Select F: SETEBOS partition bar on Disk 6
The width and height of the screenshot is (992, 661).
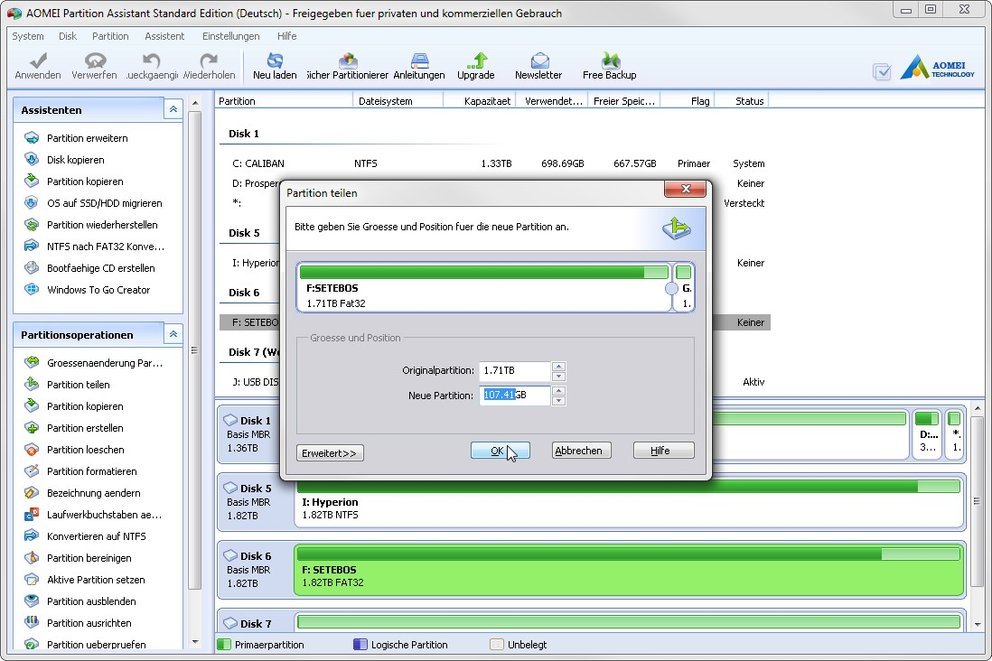pos(629,571)
